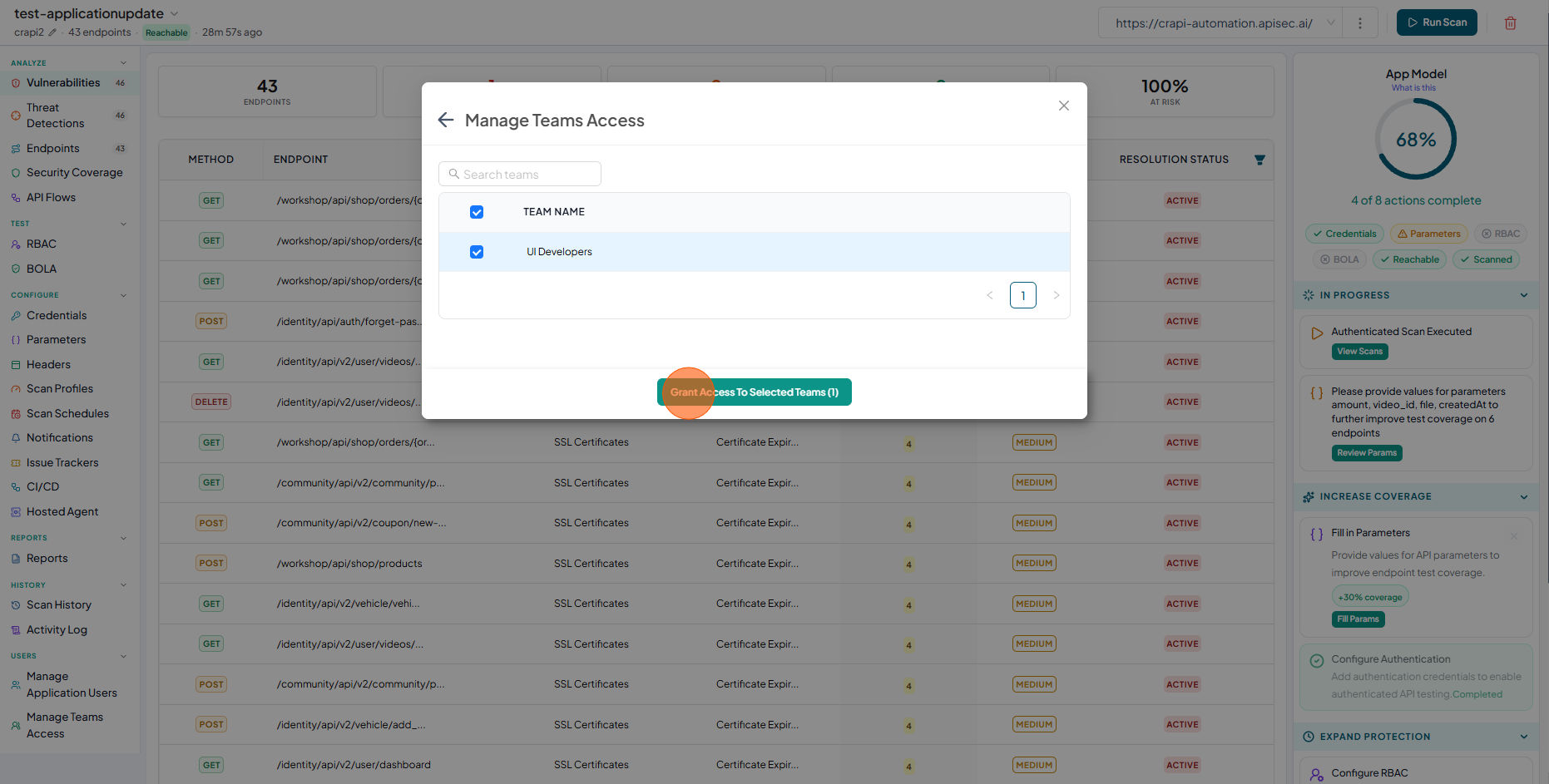
Task: Click the CI/CD icon in sidebar
Action: pos(16,486)
